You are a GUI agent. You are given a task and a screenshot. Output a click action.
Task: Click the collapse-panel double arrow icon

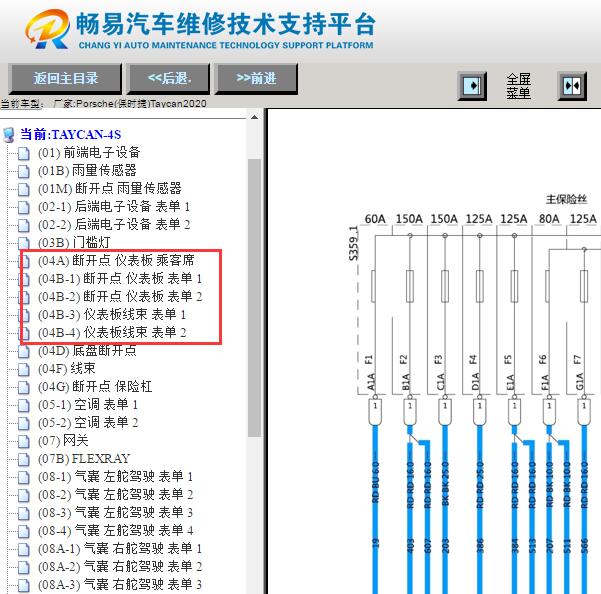pyautogui.click(x=572, y=86)
